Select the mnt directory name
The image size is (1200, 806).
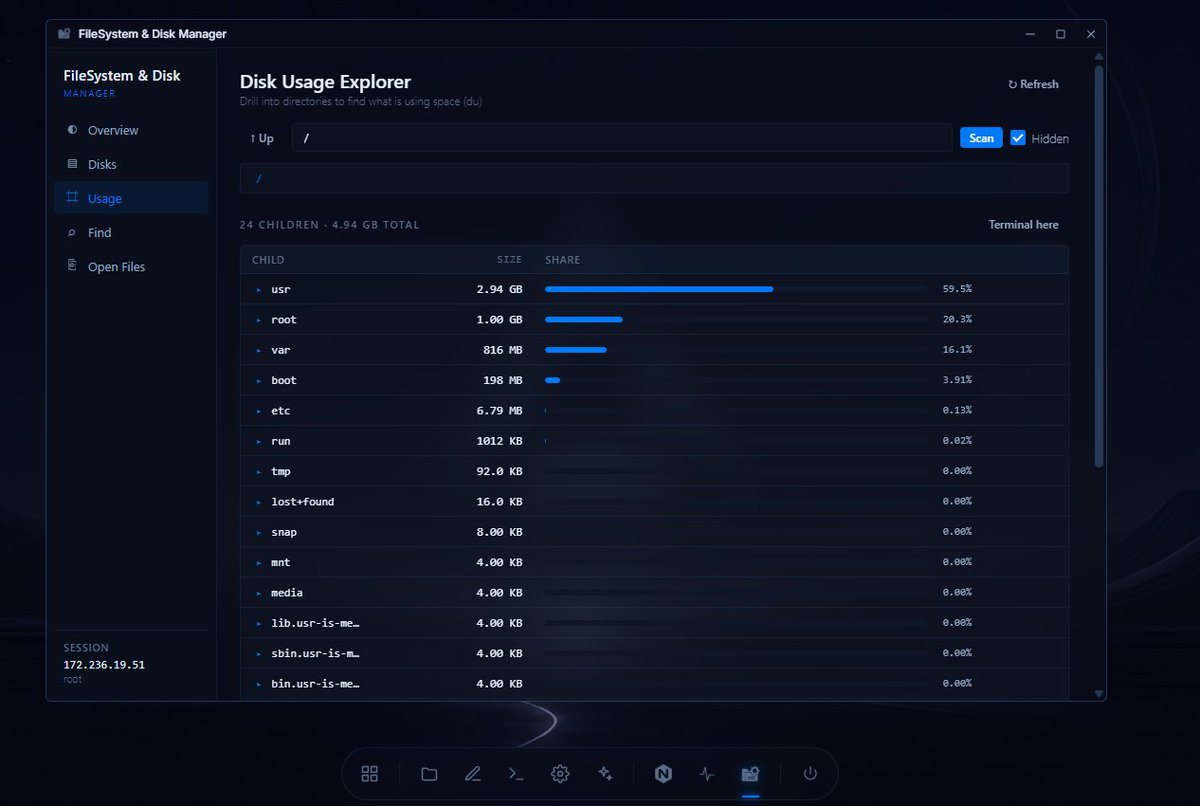click(x=281, y=562)
